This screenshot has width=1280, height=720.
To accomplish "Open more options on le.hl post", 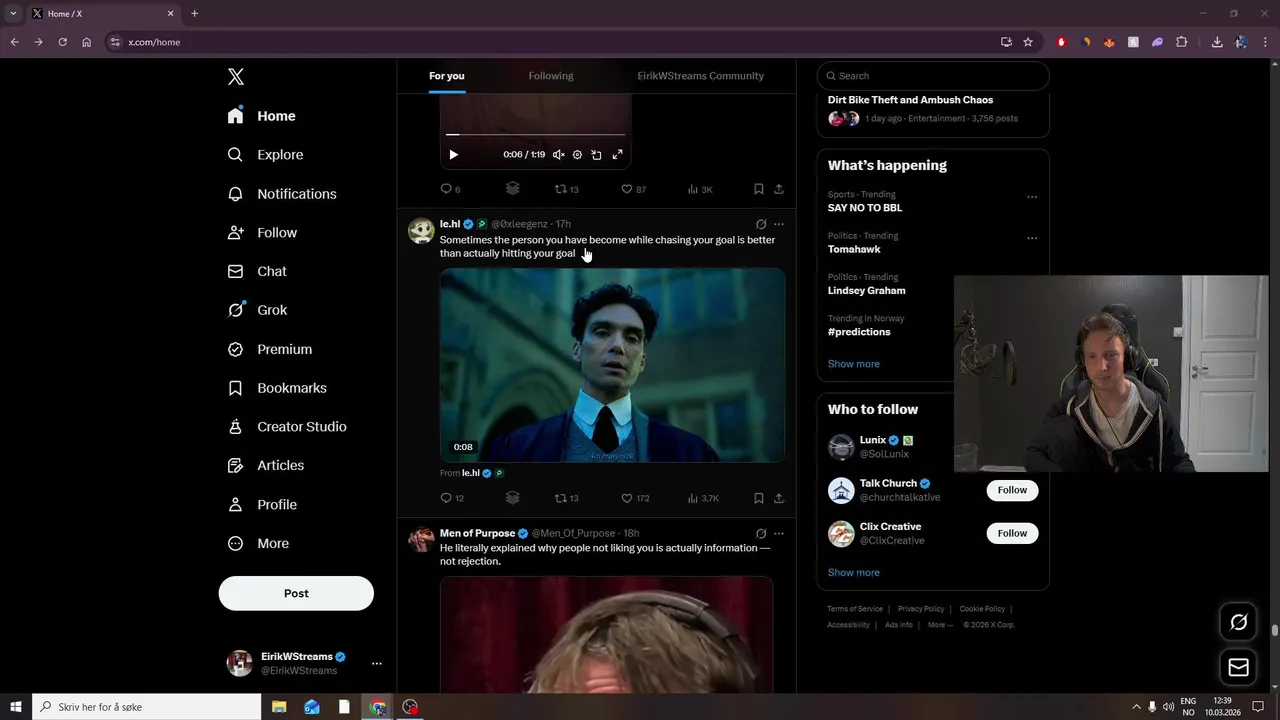I will (x=779, y=225).
